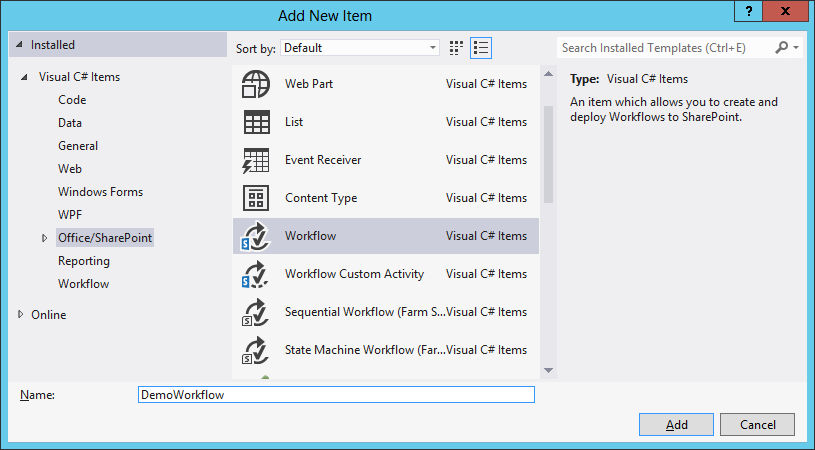
Task: Click the Cancel button
Action: tap(757, 425)
